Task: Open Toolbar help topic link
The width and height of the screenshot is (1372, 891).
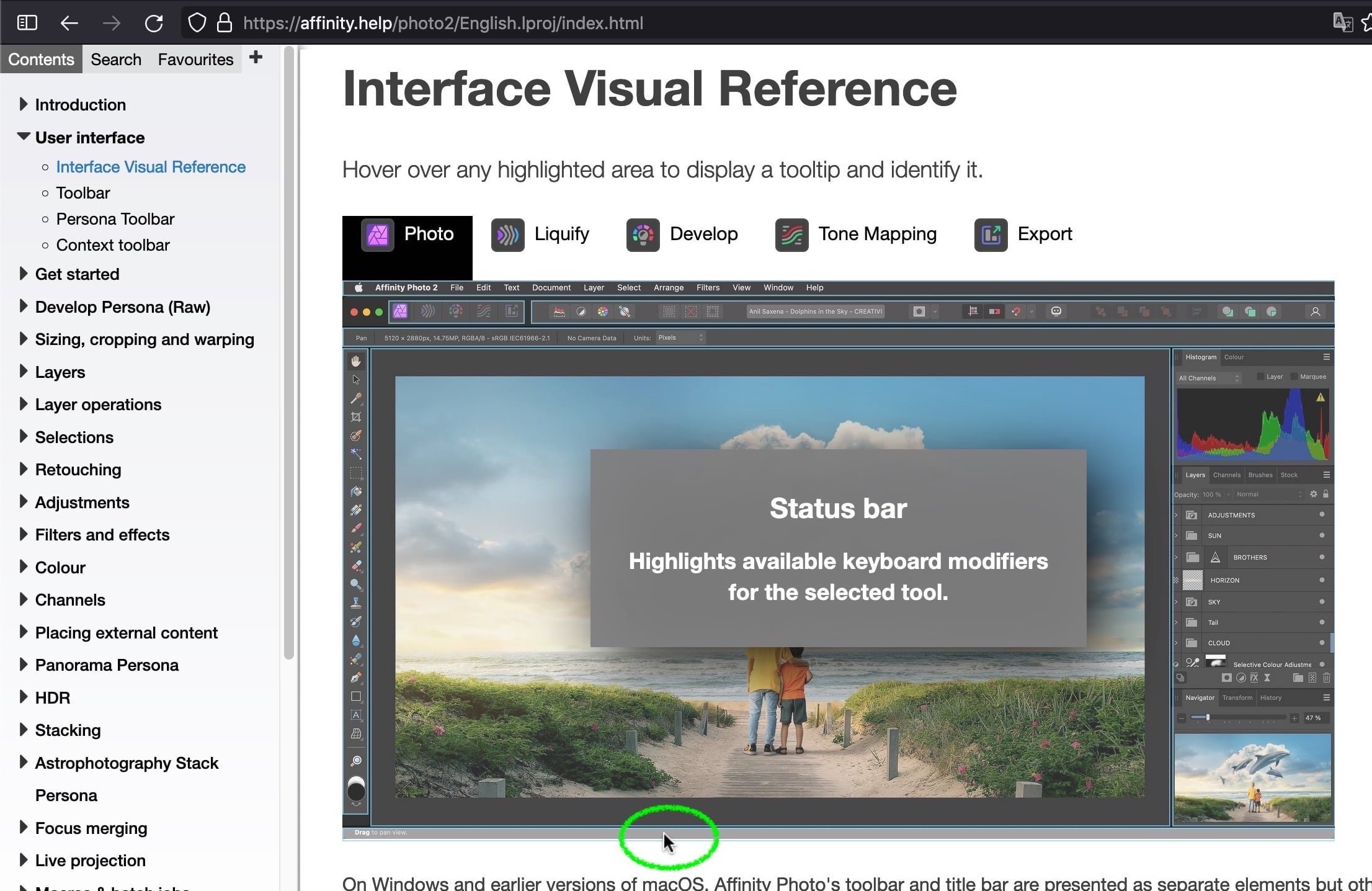Action: coord(83,193)
